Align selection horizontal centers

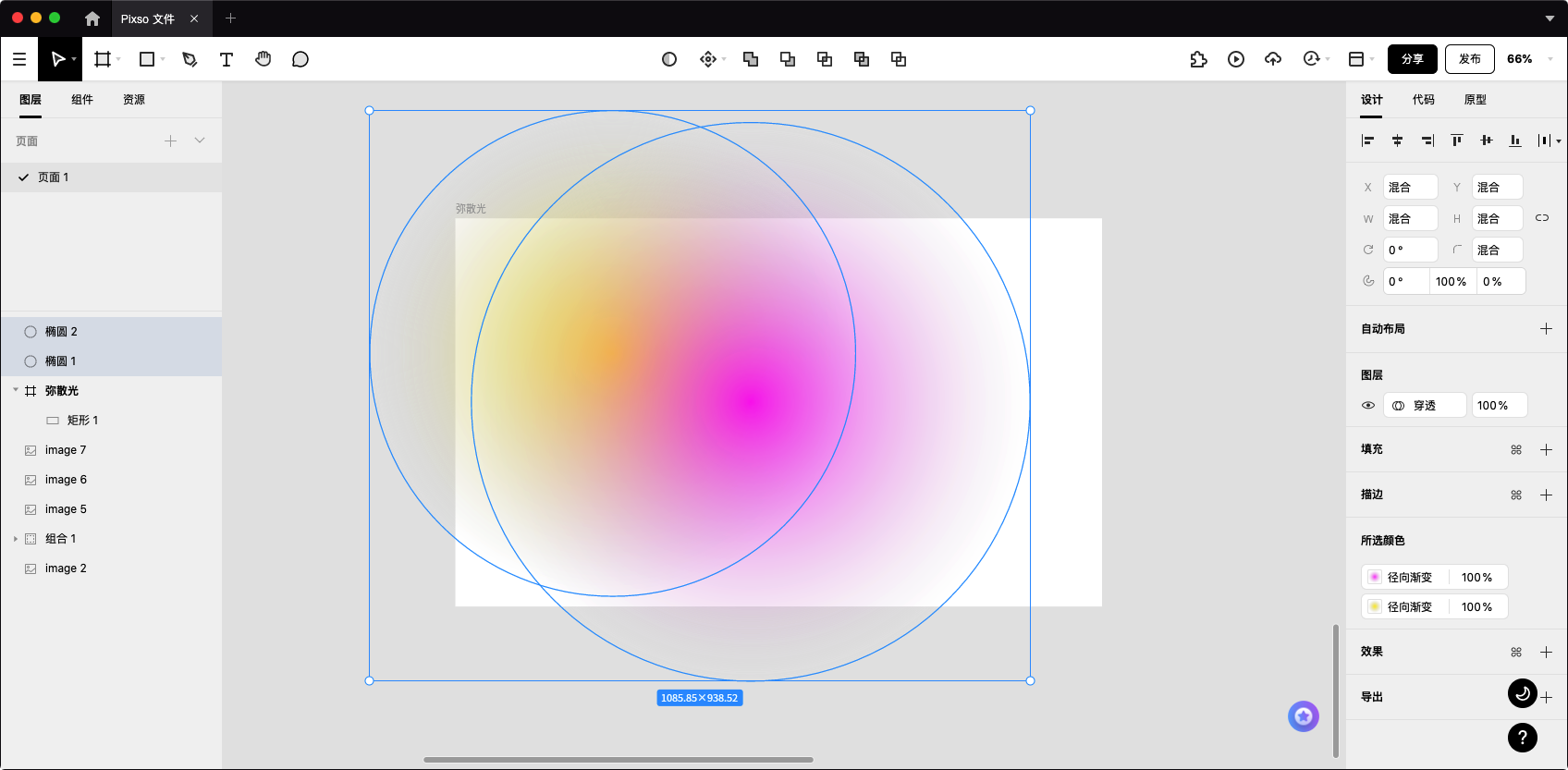pos(1398,141)
